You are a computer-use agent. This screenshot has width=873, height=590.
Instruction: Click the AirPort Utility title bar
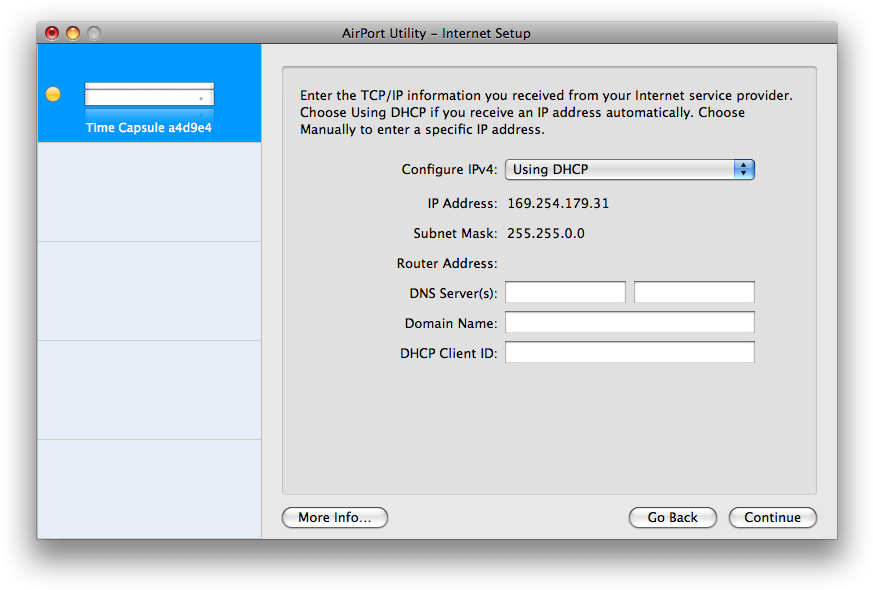436,32
